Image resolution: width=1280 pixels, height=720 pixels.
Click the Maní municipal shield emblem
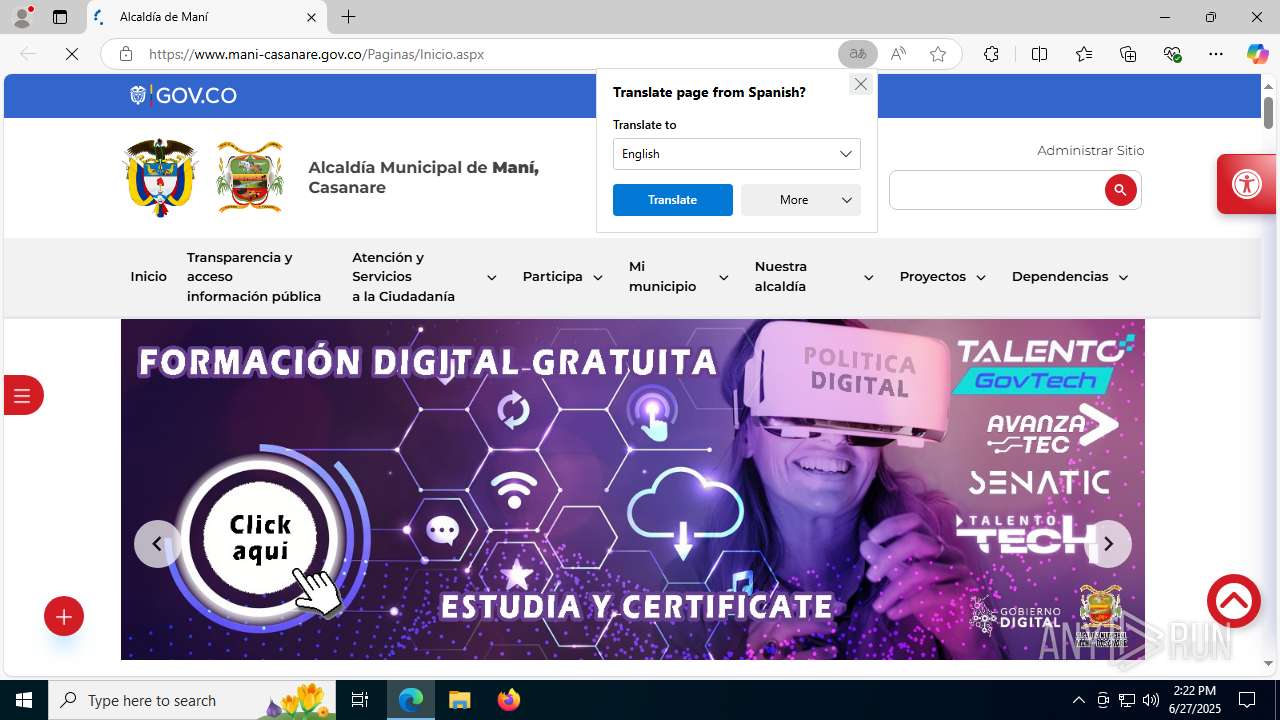pos(250,177)
